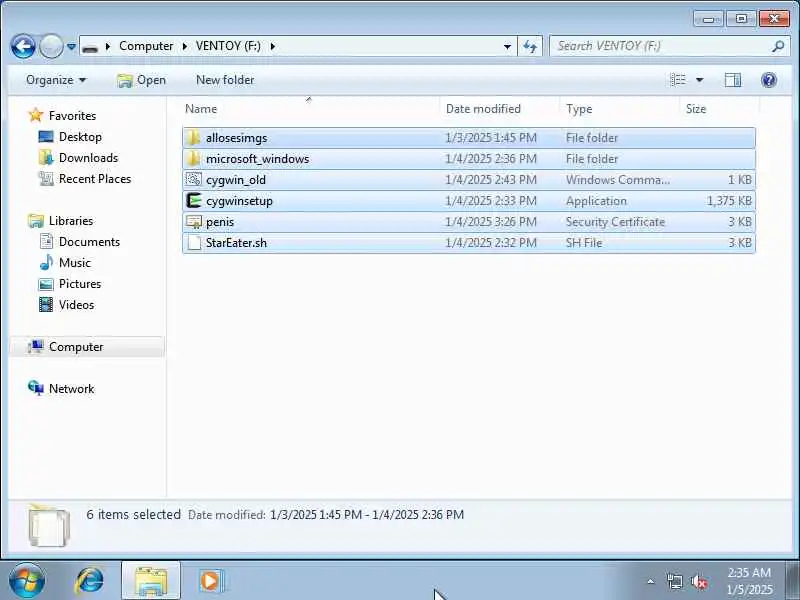Screen dimensions: 800x600
Task: Open the Pictures library
Action: point(80,283)
